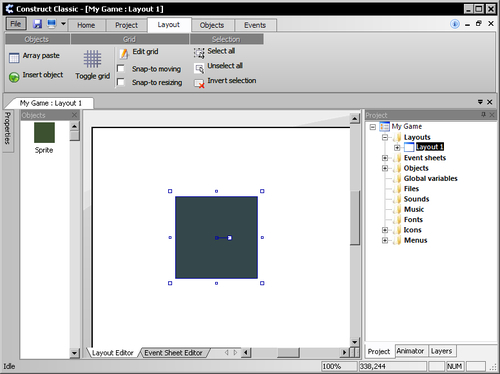Expand the Objects folder in project tree
The height and width of the screenshot is (374, 500).
385,168
